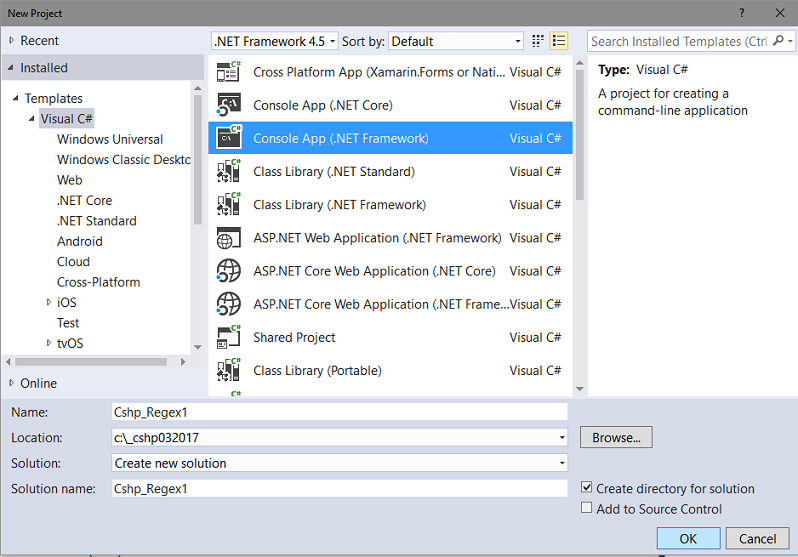The height and width of the screenshot is (557, 798).
Task: Select Class Library (Portable) template text
Action: 317,370
